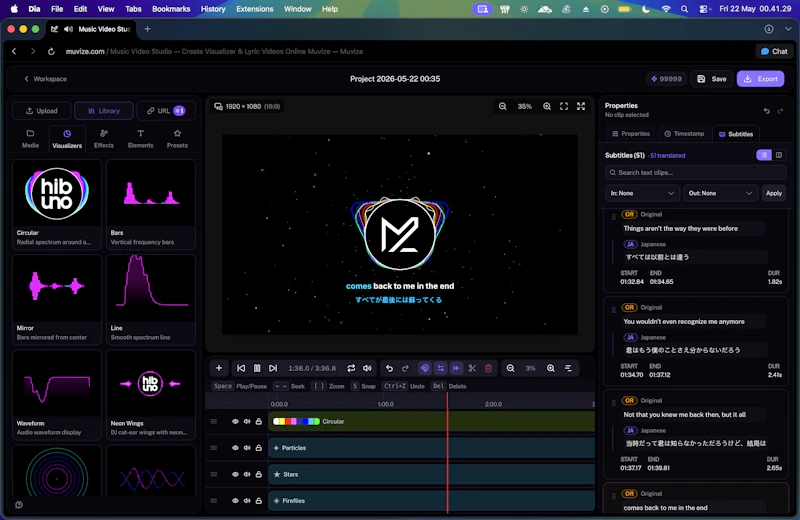Undo the last timeline action

click(389, 368)
